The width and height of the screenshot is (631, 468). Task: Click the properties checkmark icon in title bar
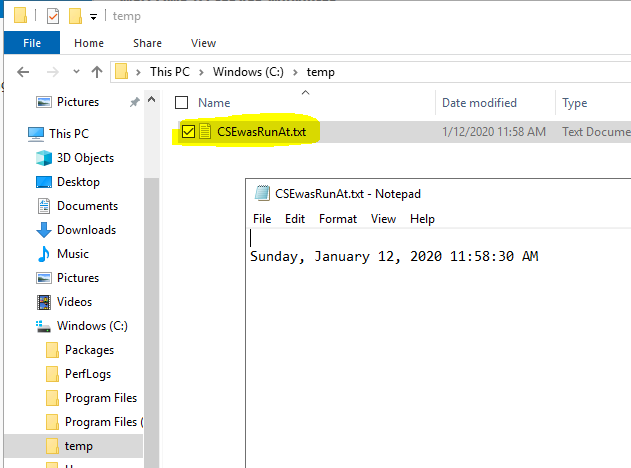(53, 16)
